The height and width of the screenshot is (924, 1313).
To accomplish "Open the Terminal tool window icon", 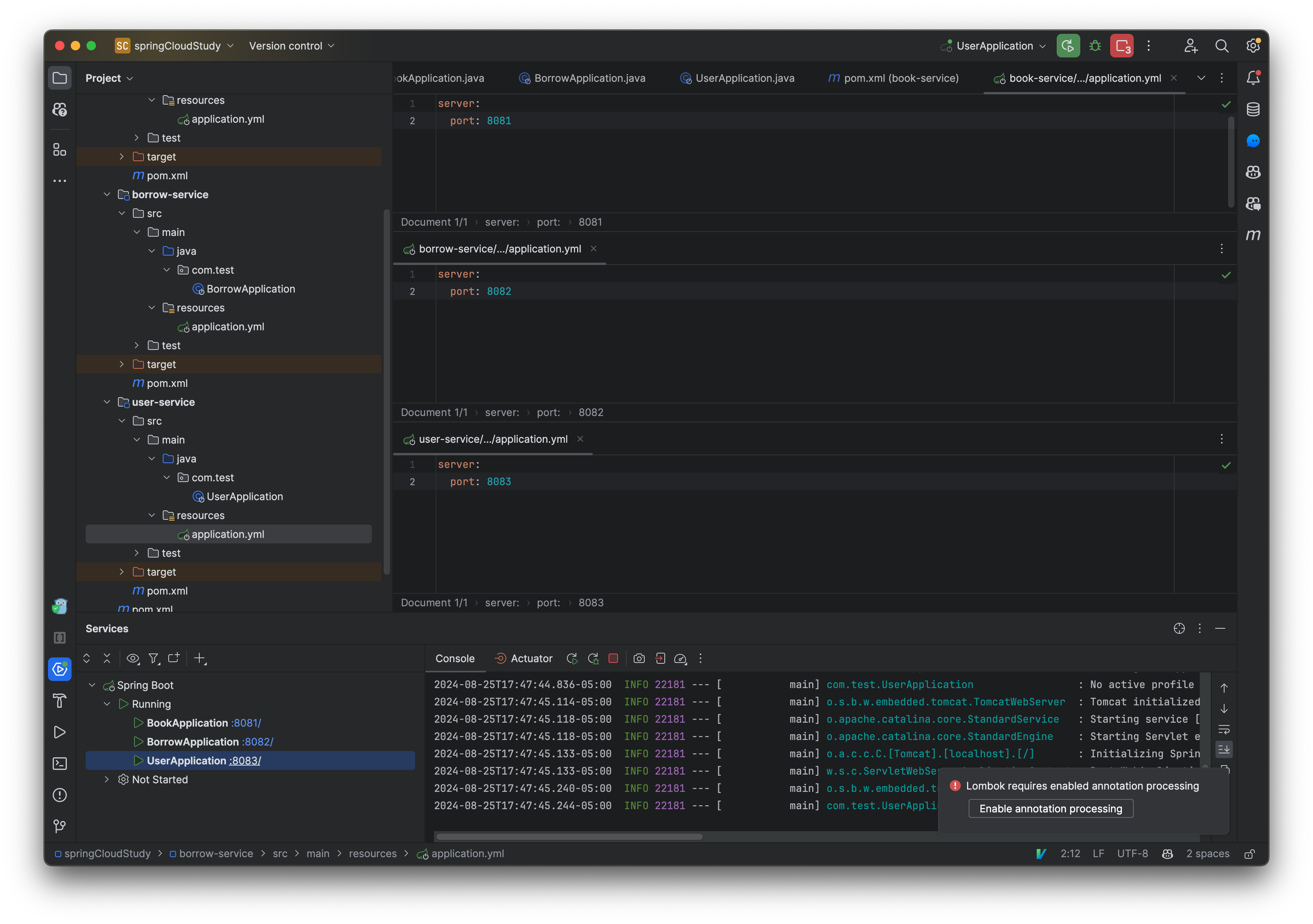I will 59,763.
